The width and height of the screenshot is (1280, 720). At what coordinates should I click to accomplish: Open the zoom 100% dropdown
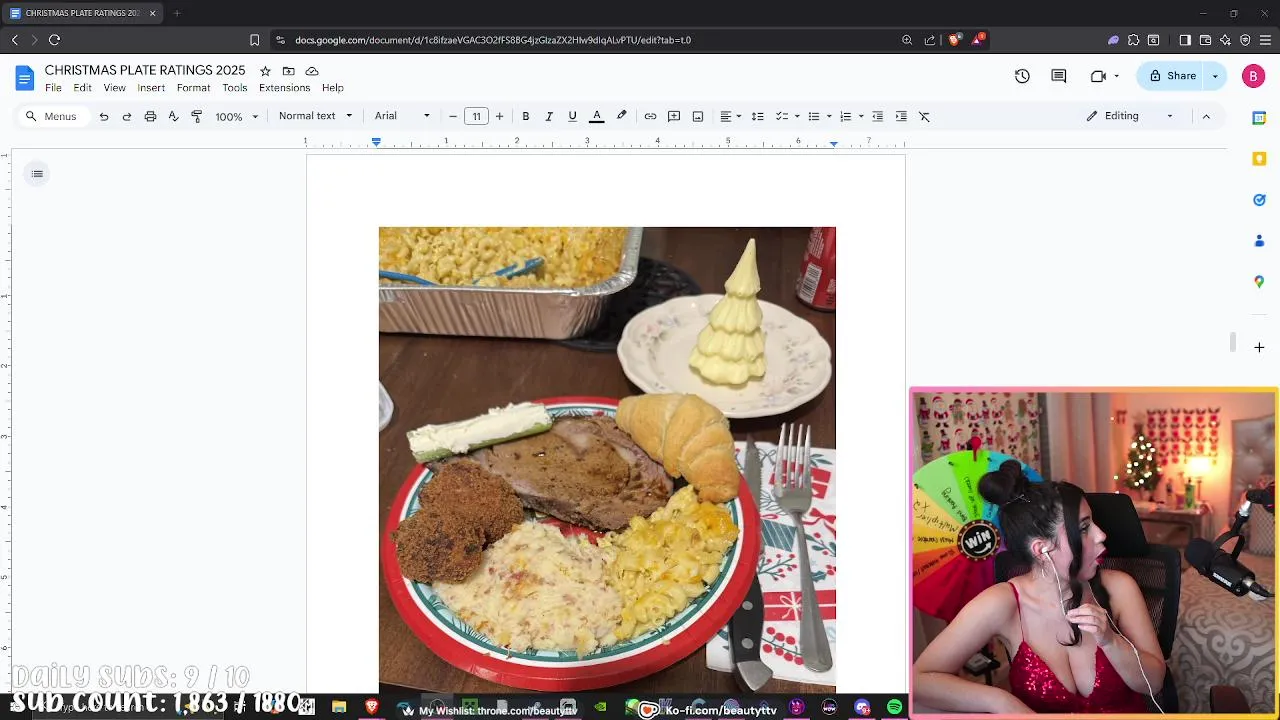237,116
